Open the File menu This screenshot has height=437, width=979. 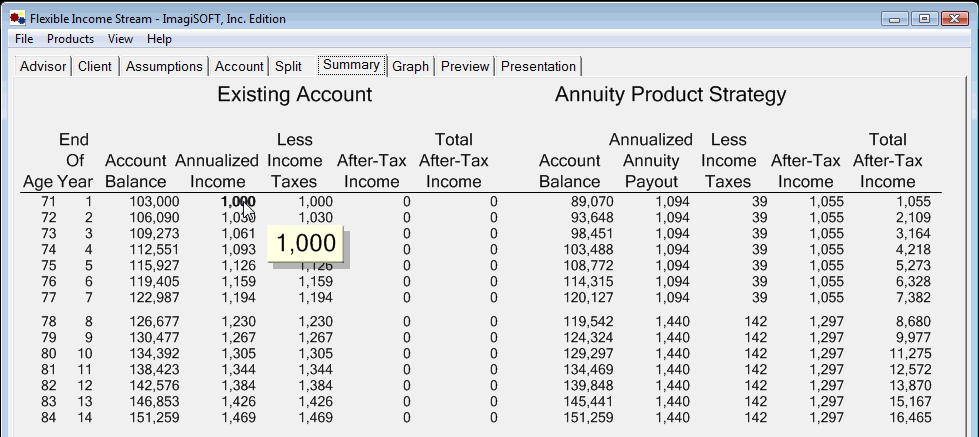(x=24, y=39)
